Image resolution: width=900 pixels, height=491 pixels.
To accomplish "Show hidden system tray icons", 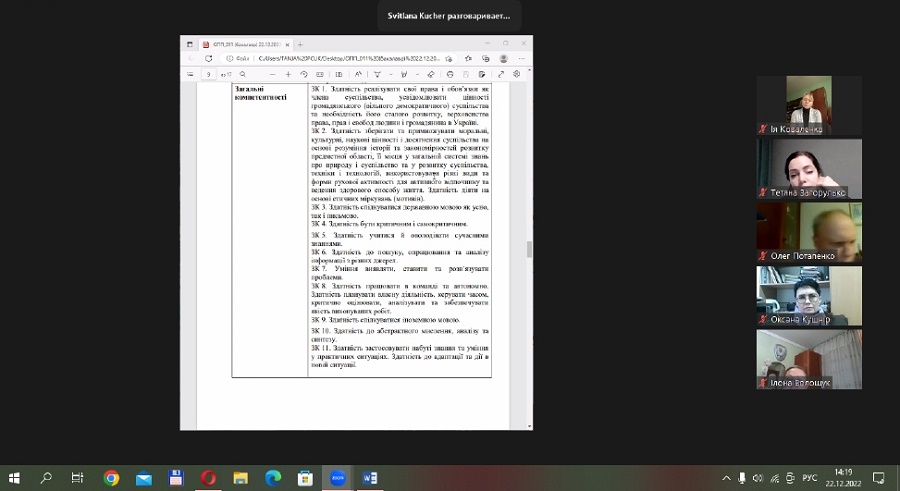I will (727, 478).
